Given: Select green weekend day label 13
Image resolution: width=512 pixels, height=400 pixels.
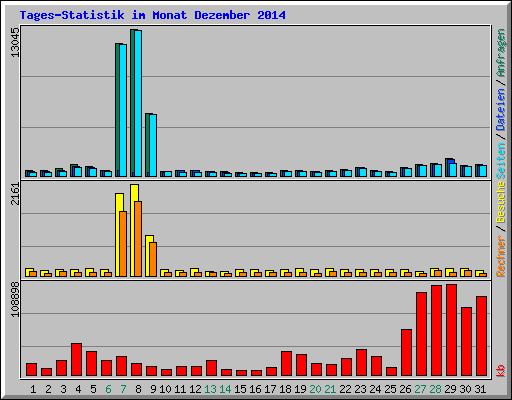Looking at the screenshot, I should click(210, 389).
